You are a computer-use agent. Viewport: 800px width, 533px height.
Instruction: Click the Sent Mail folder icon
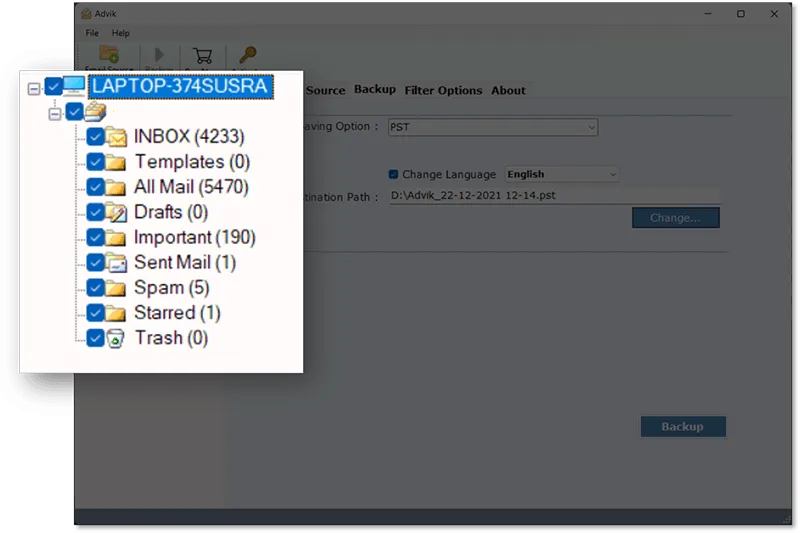click(x=116, y=262)
